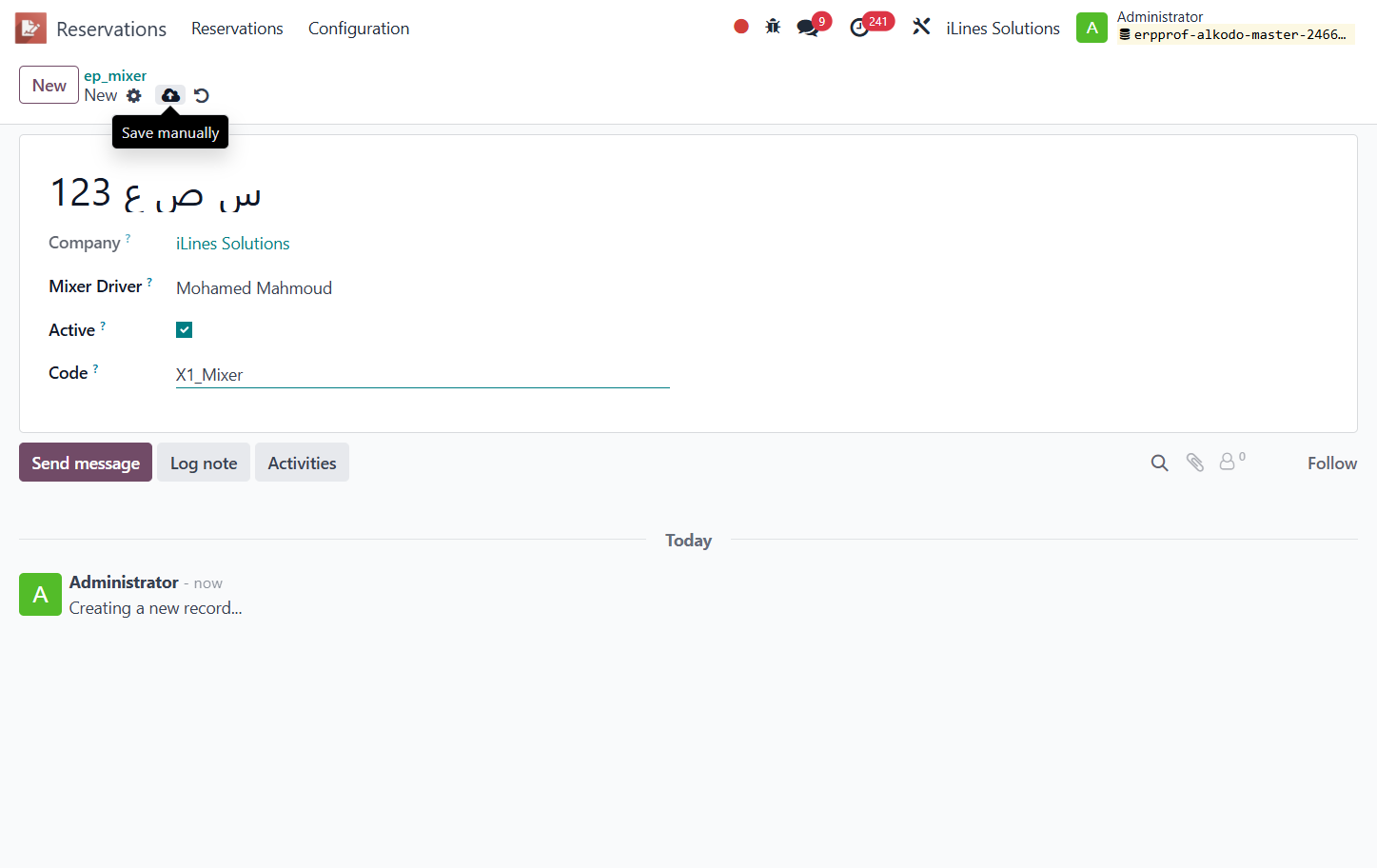Show followers list icon

pyautogui.click(x=1232, y=462)
